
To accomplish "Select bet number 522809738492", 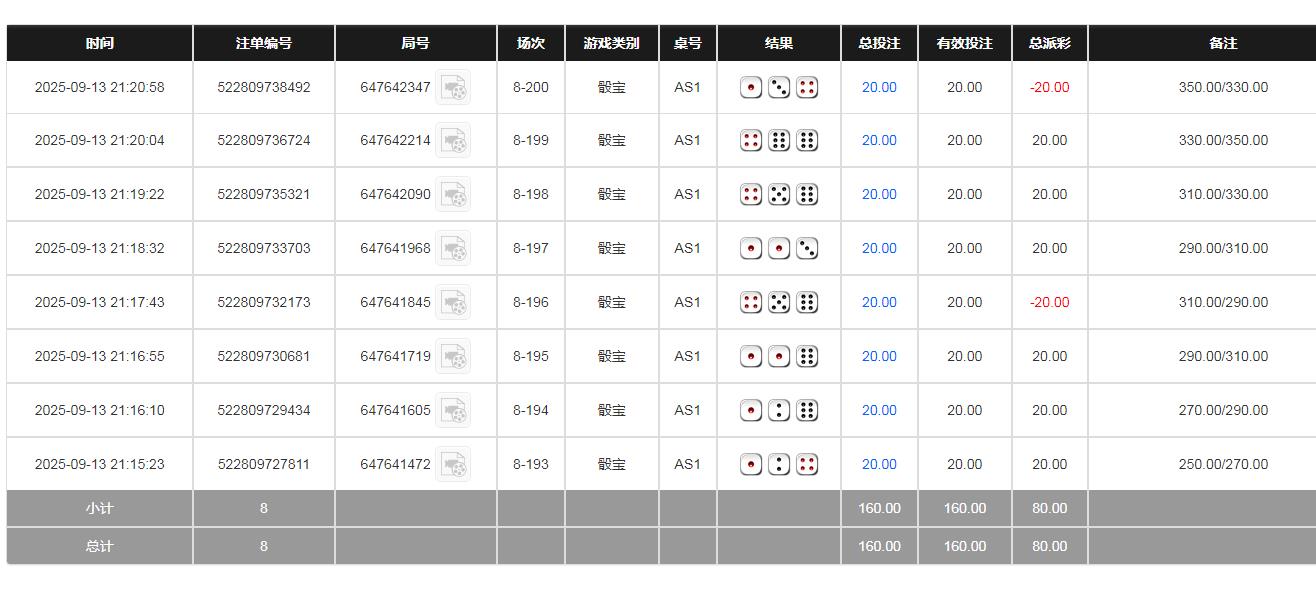I will pyautogui.click(x=264, y=88).
